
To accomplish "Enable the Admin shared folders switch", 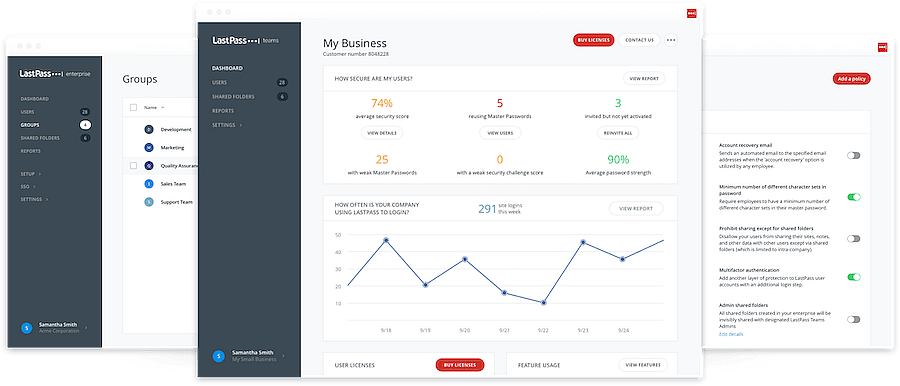I will (854, 319).
